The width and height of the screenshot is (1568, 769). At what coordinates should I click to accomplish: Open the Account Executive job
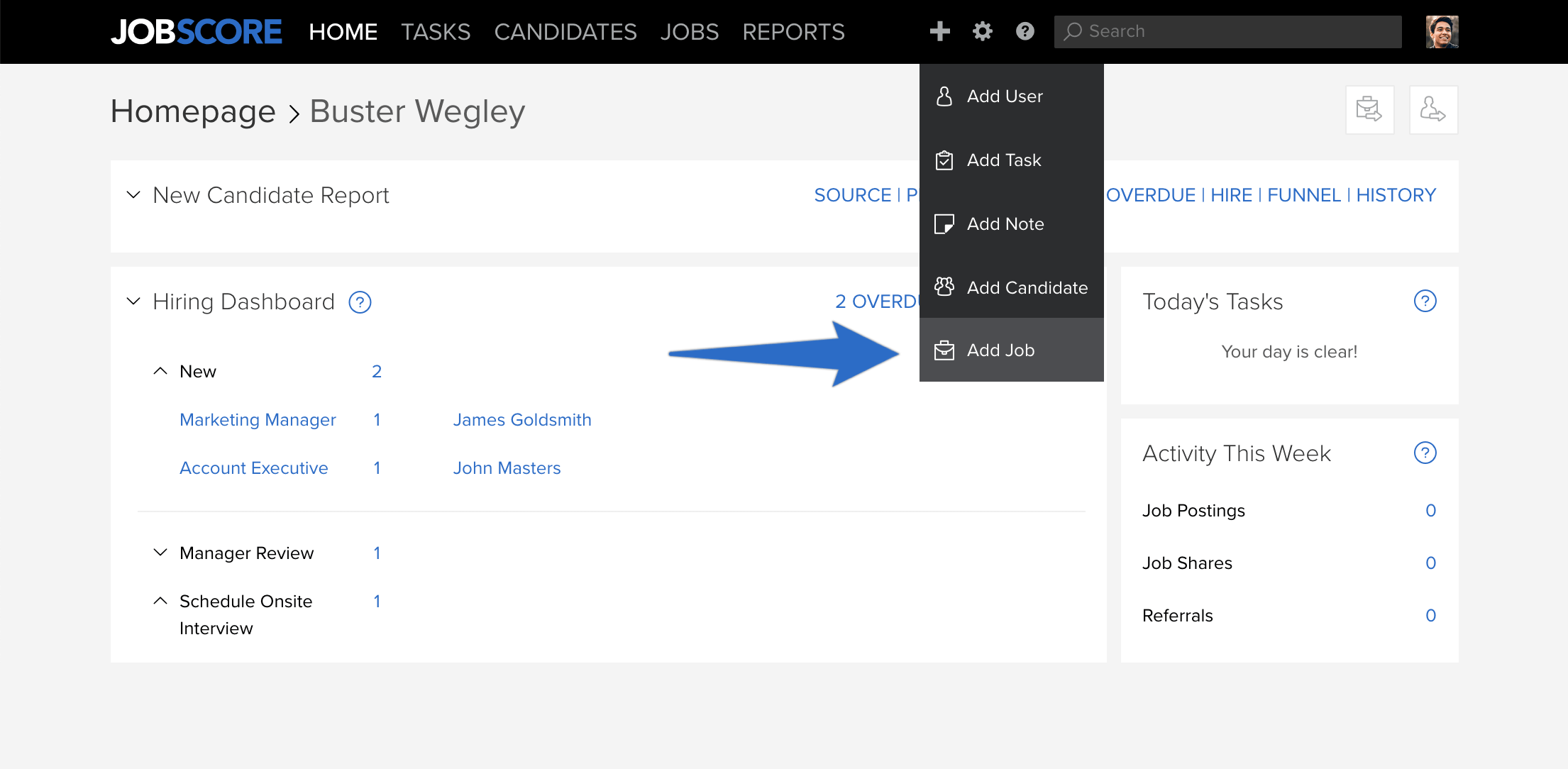[254, 468]
